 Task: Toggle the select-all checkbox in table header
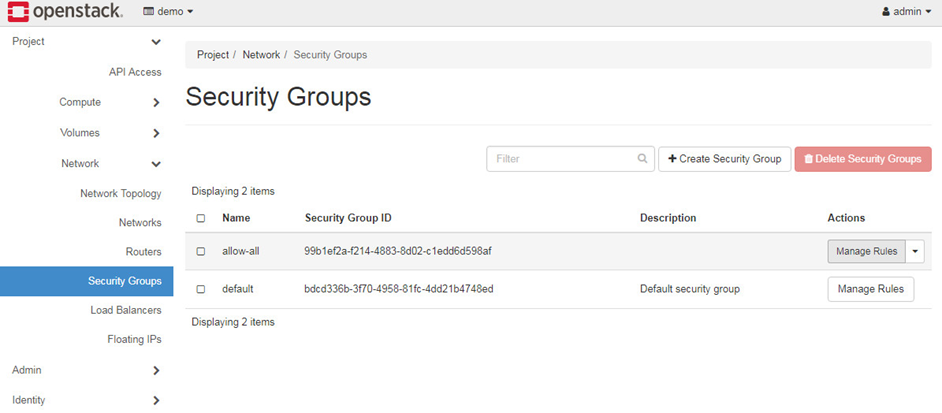click(201, 218)
